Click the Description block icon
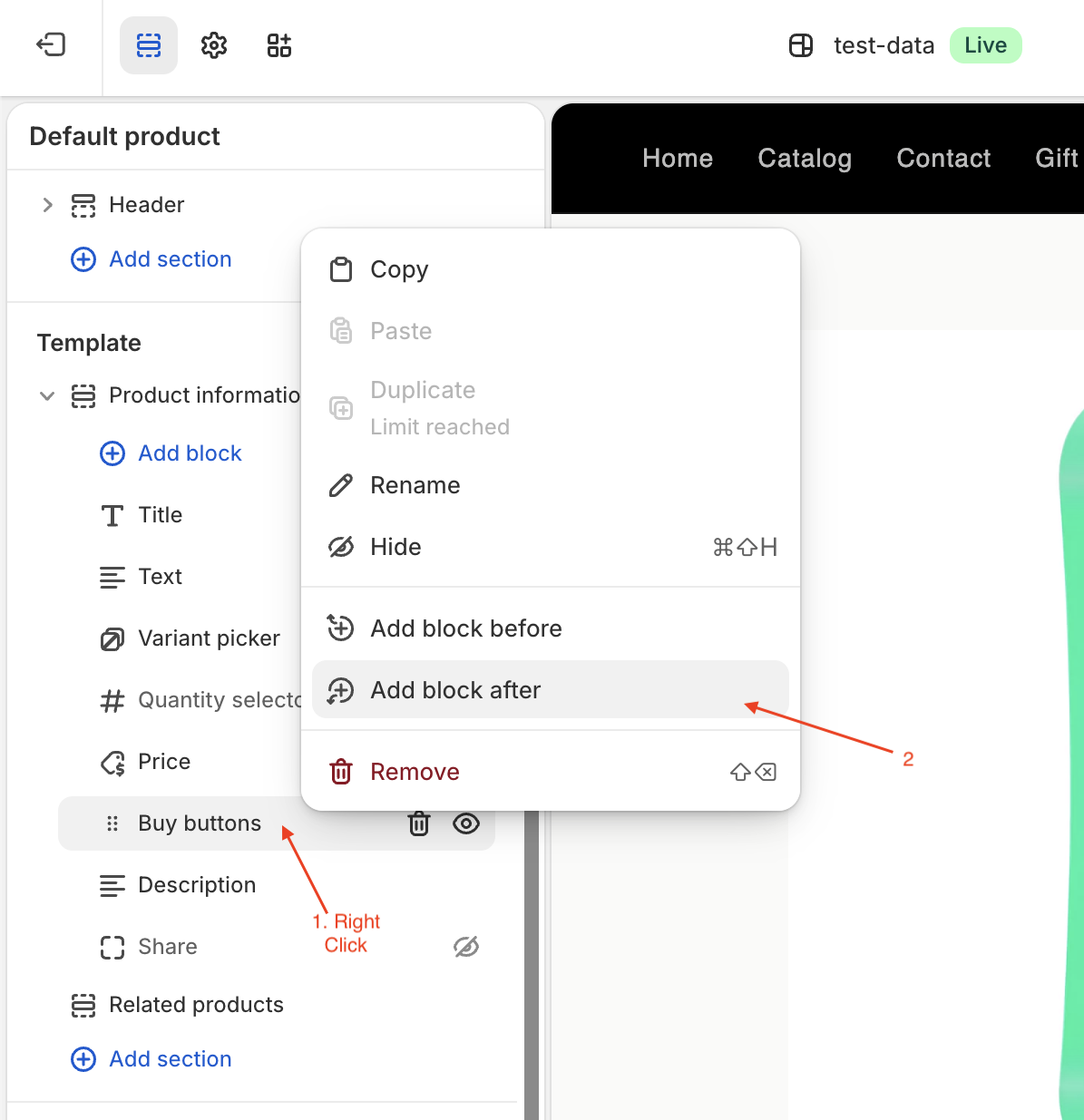This screenshot has height=1120, width=1084. click(x=112, y=885)
